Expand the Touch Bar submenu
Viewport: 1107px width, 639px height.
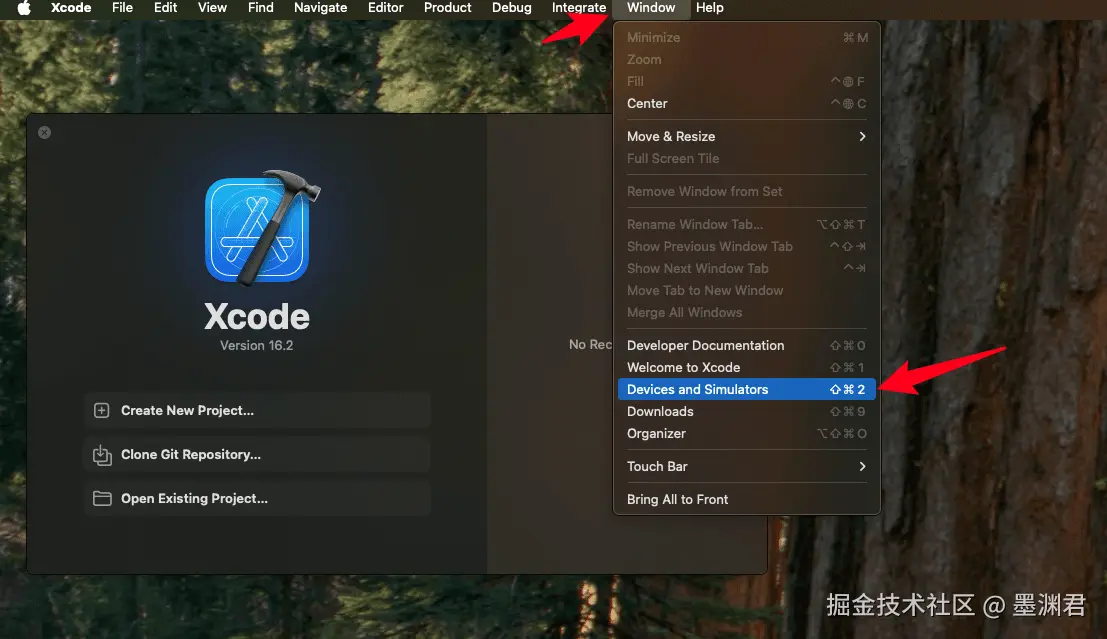coord(746,466)
